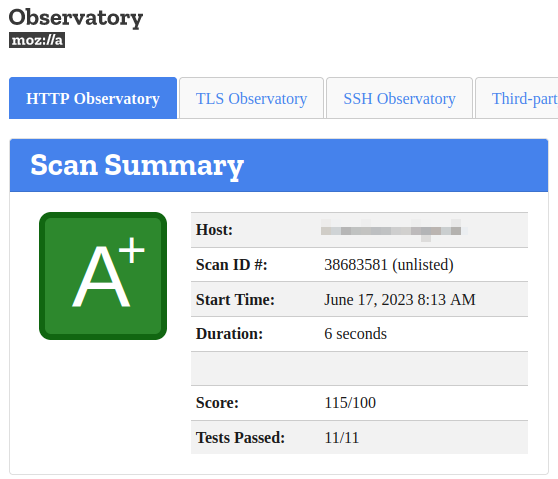
Task: Click the Tests Passed value 11/11
Action: click(x=342, y=438)
